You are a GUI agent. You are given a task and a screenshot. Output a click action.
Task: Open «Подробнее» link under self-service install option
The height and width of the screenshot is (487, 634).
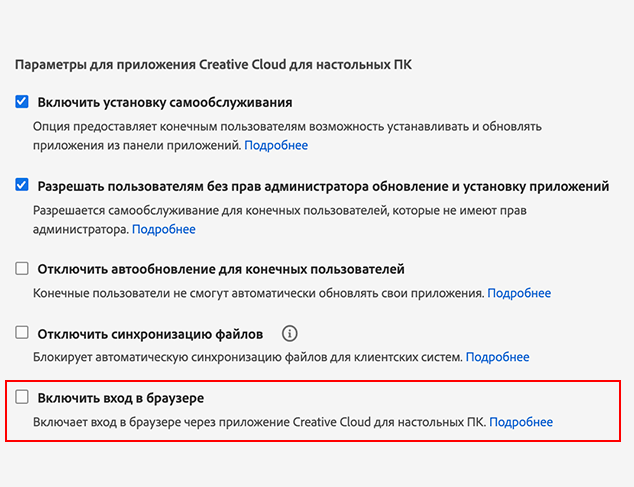click(277, 145)
